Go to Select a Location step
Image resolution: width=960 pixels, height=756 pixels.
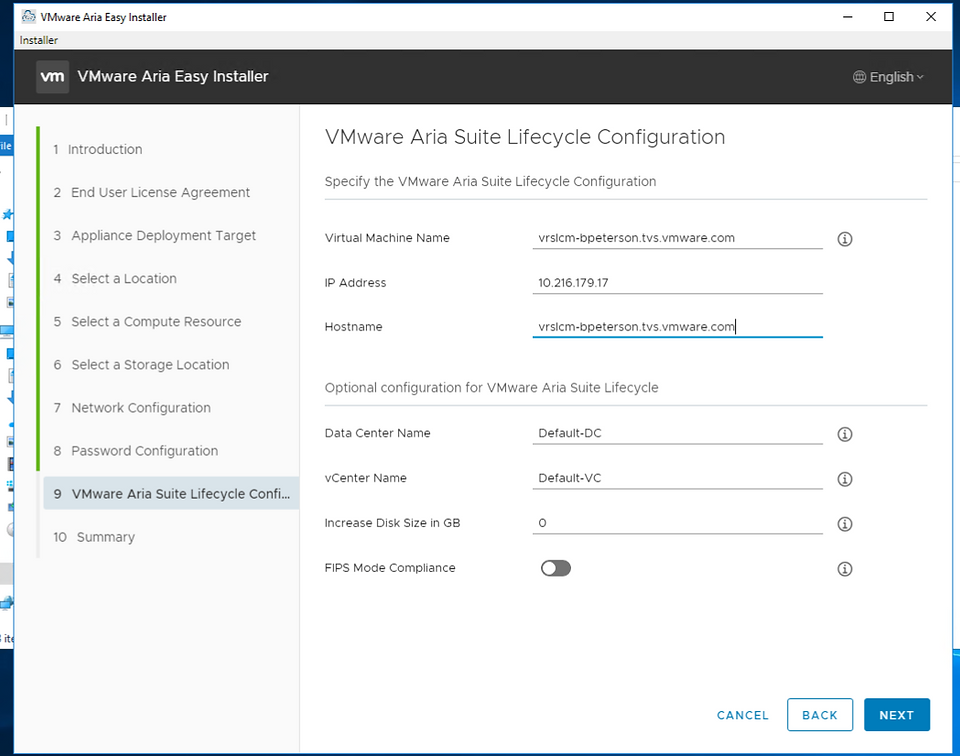coord(115,279)
